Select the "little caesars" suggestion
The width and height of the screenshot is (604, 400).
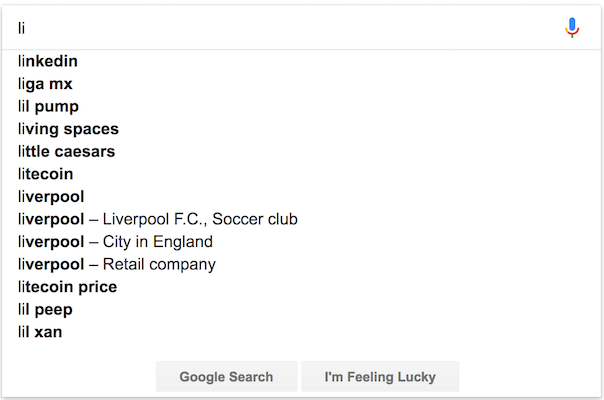point(66,152)
